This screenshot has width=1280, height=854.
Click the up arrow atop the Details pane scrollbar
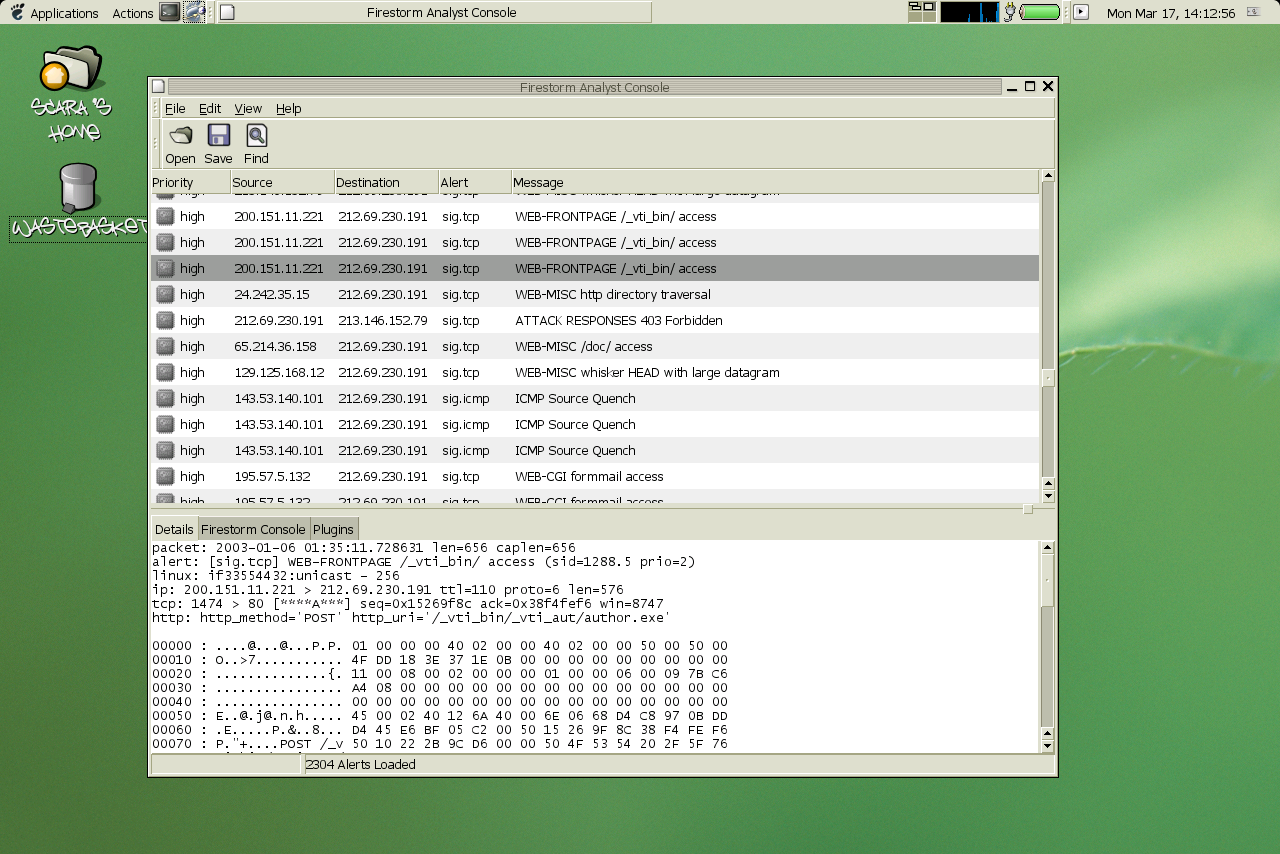[x=1048, y=547]
